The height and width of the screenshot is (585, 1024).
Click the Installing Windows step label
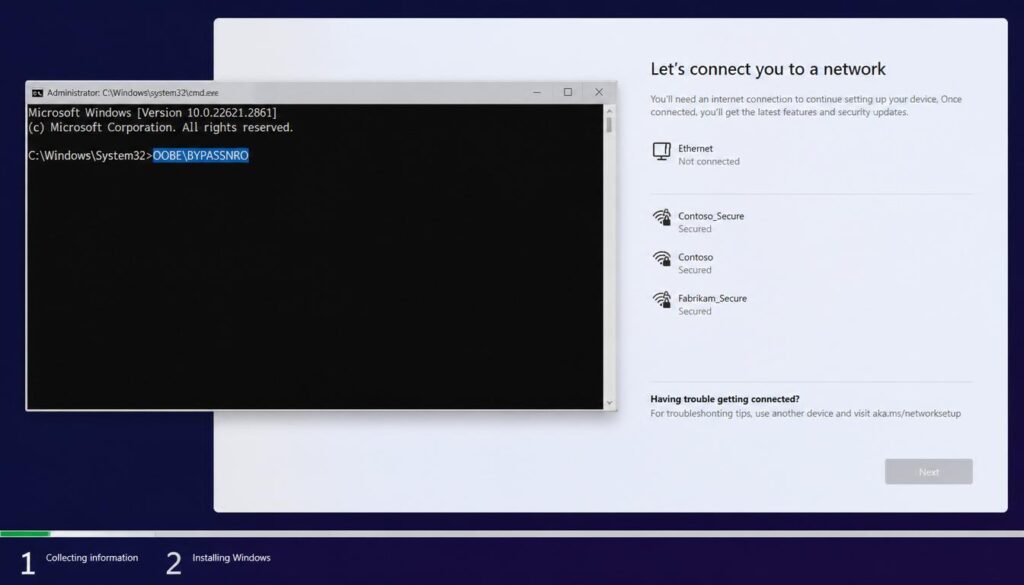[x=231, y=558]
